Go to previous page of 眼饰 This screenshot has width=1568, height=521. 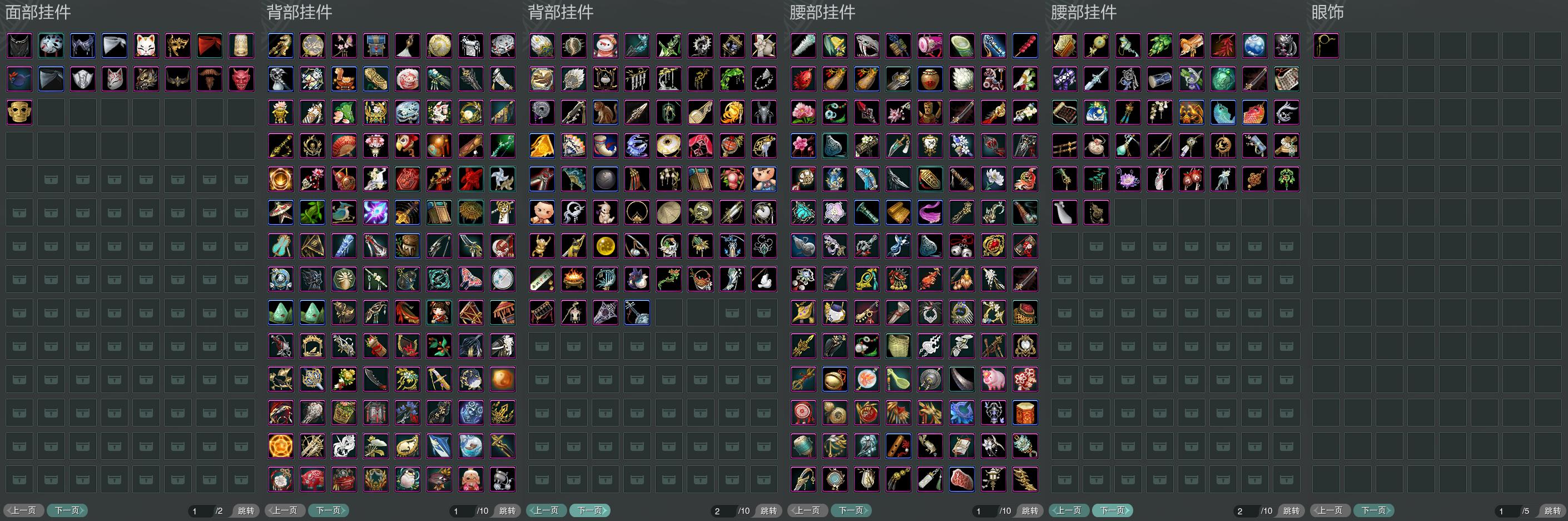pyautogui.click(x=1330, y=510)
